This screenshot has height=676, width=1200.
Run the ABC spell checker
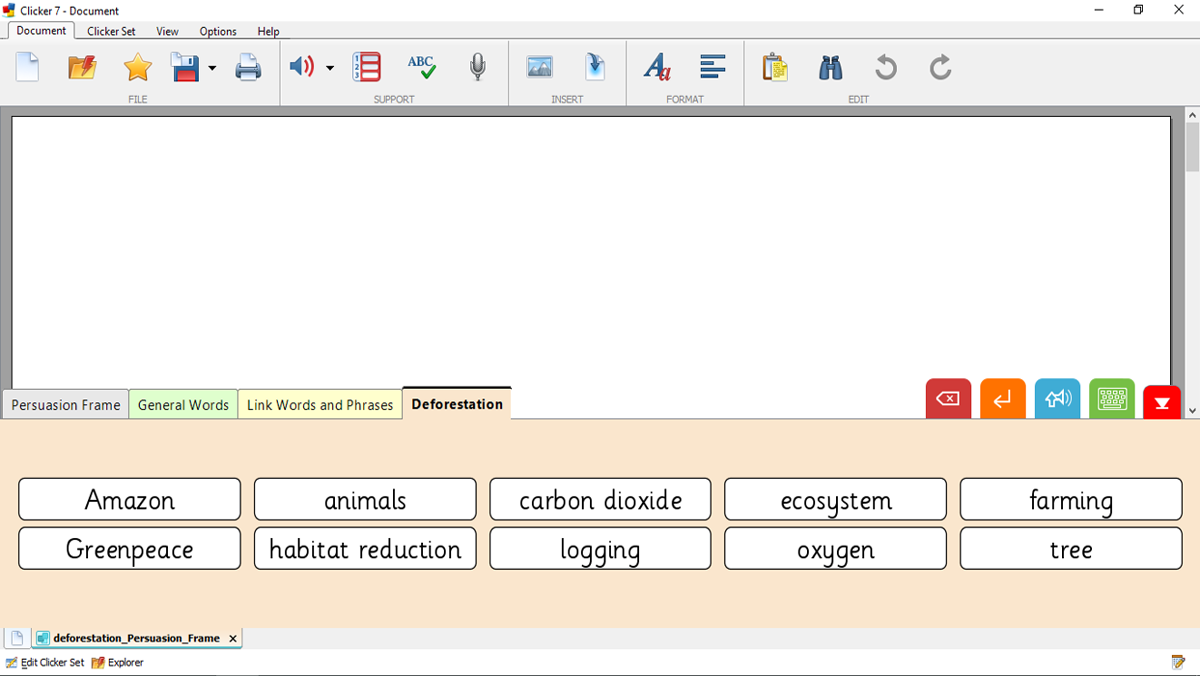click(421, 68)
